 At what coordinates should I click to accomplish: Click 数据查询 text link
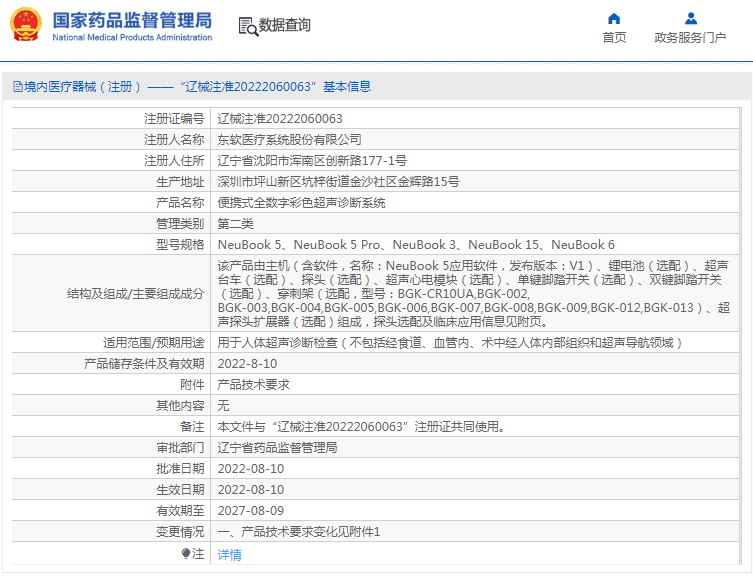coord(284,25)
